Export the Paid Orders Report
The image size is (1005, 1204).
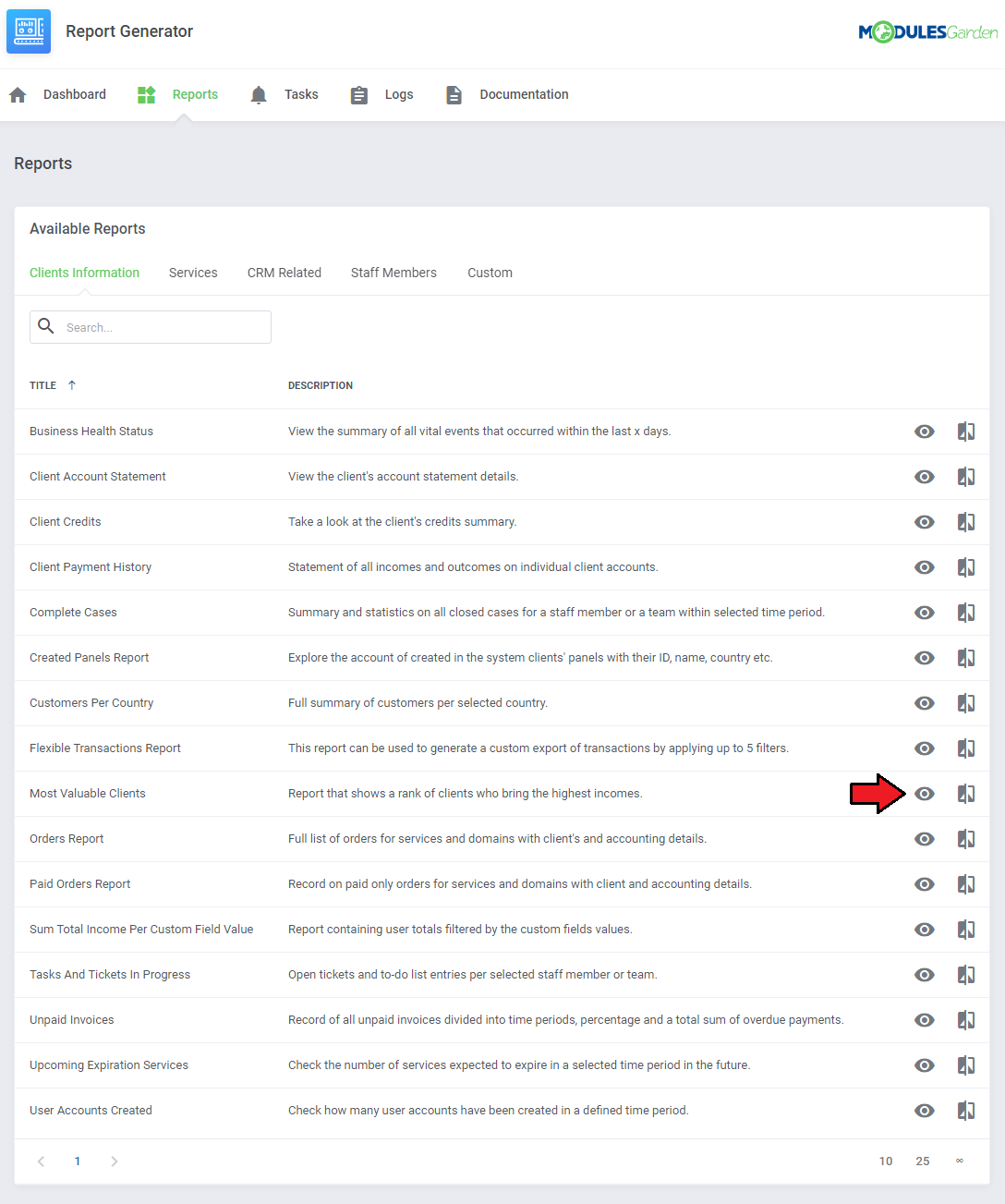pyautogui.click(x=966, y=884)
